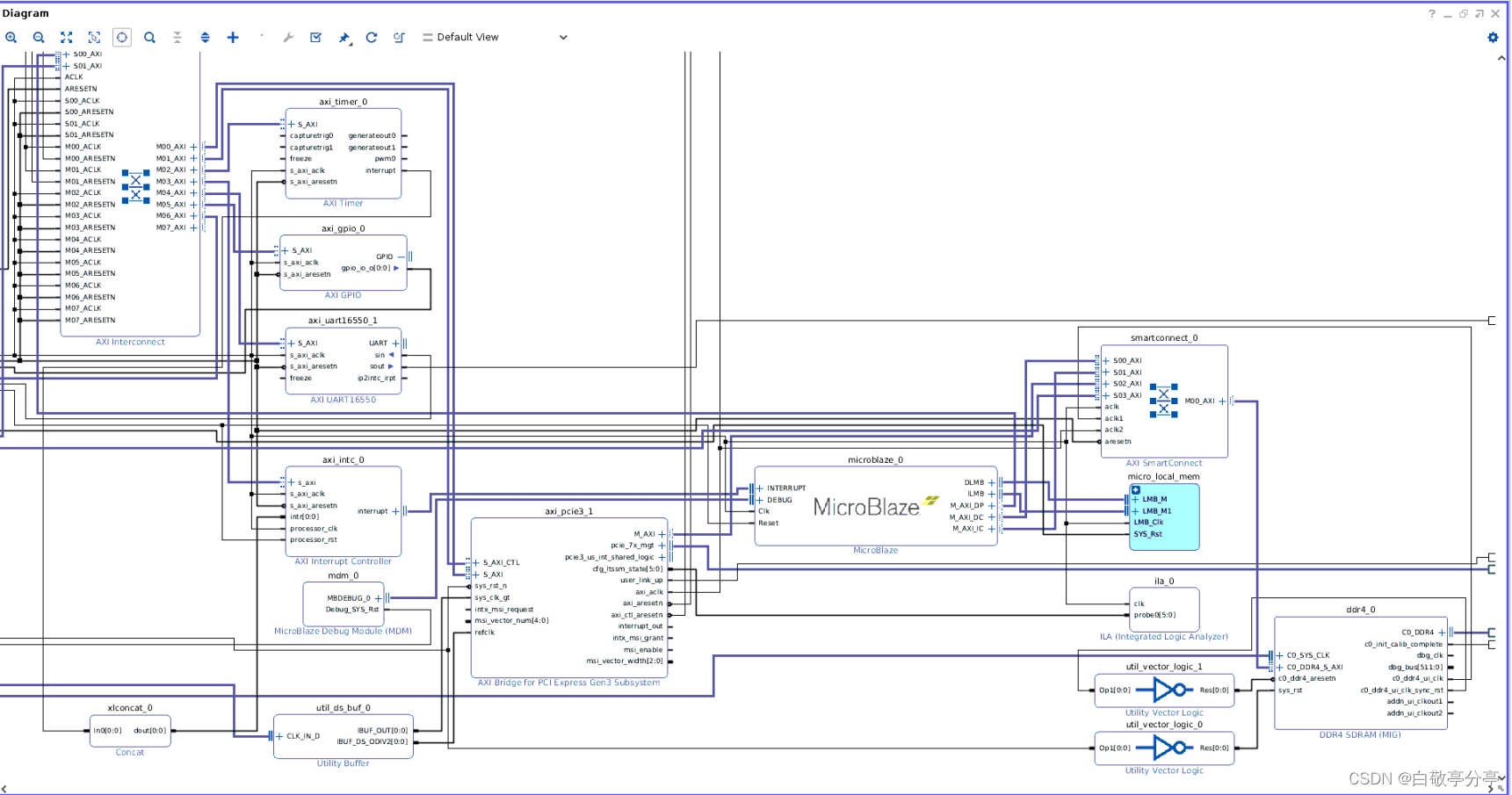The width and height of the screenshot is (1512, 795).
Task: Click the util_vector_logic_1 inverter symbol
Action: (x=1165, y=690)
